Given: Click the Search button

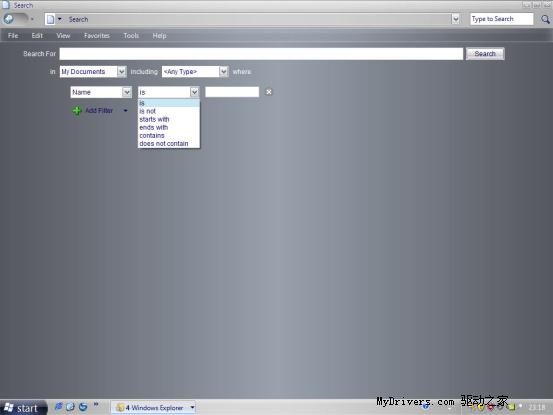Looking at the screenshot, I should pyautogui.click(x=485, y=54).
